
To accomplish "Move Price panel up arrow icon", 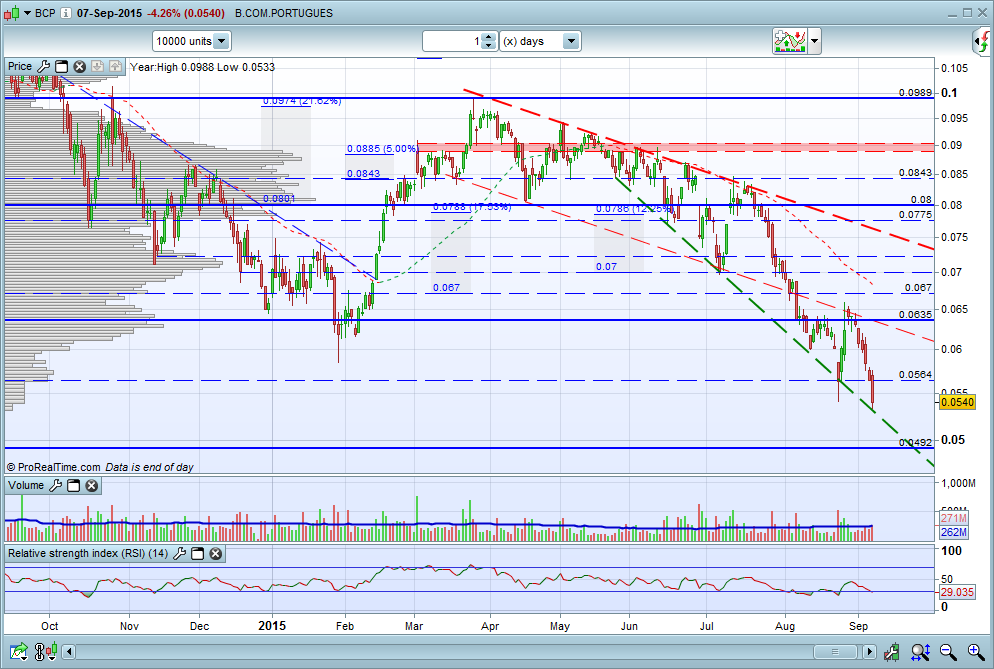I will point(115,66).
